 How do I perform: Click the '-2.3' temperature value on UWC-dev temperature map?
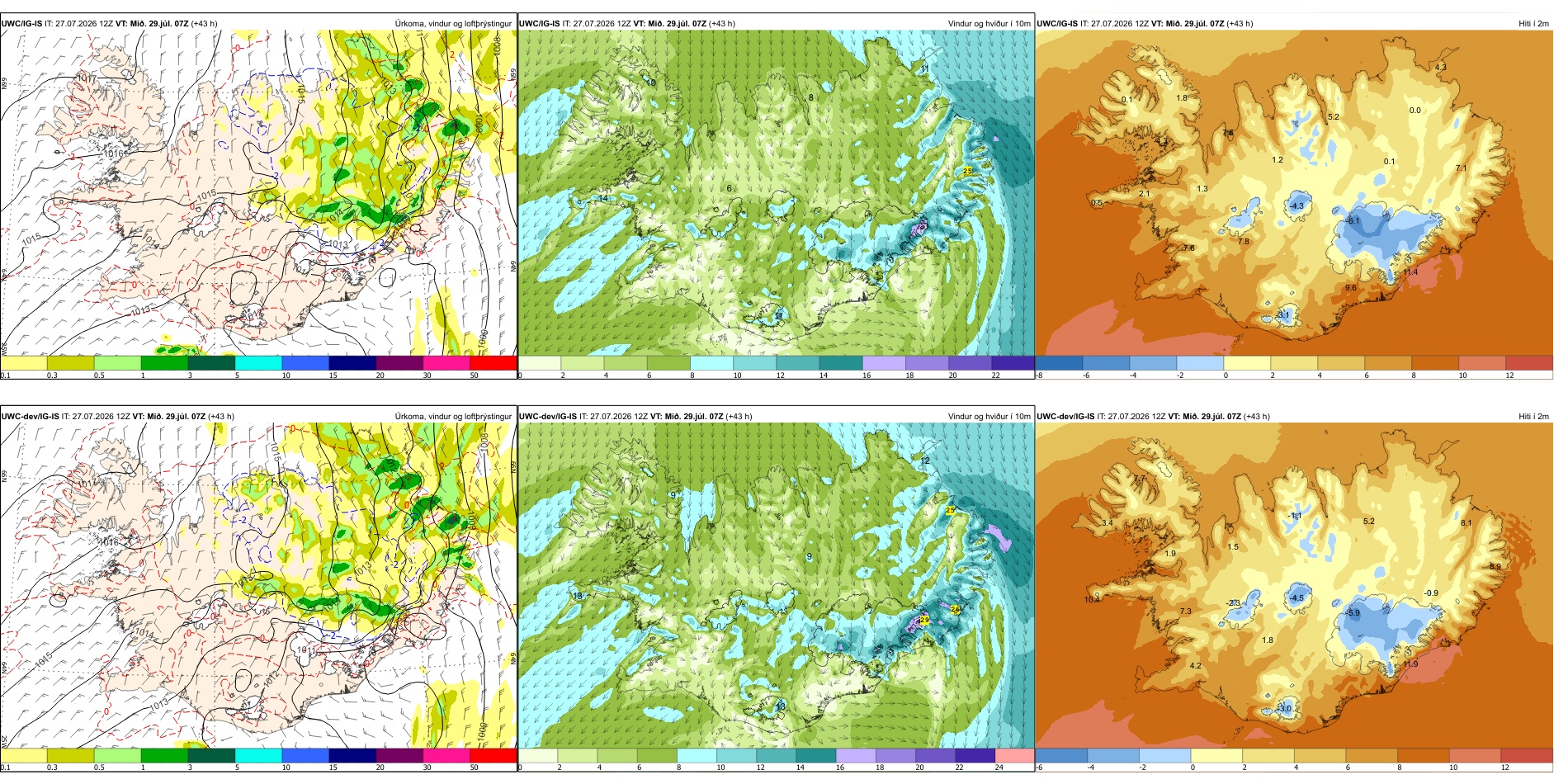click(x=1234, y=603)
